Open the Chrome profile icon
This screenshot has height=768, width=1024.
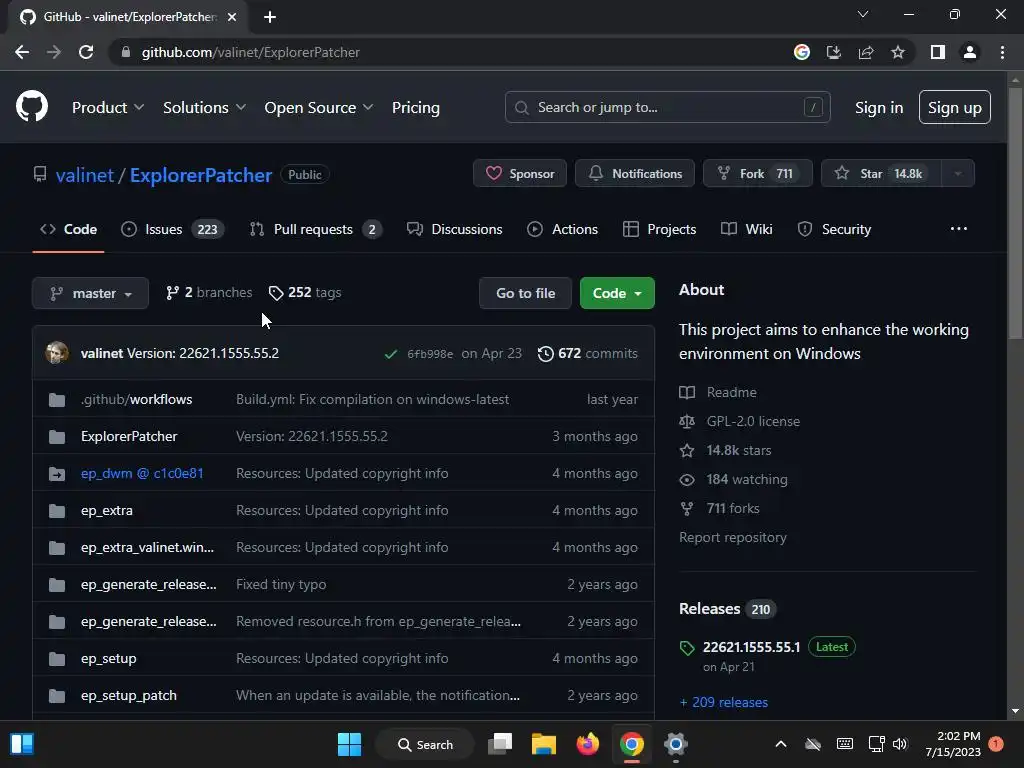[x=970, y=52]
